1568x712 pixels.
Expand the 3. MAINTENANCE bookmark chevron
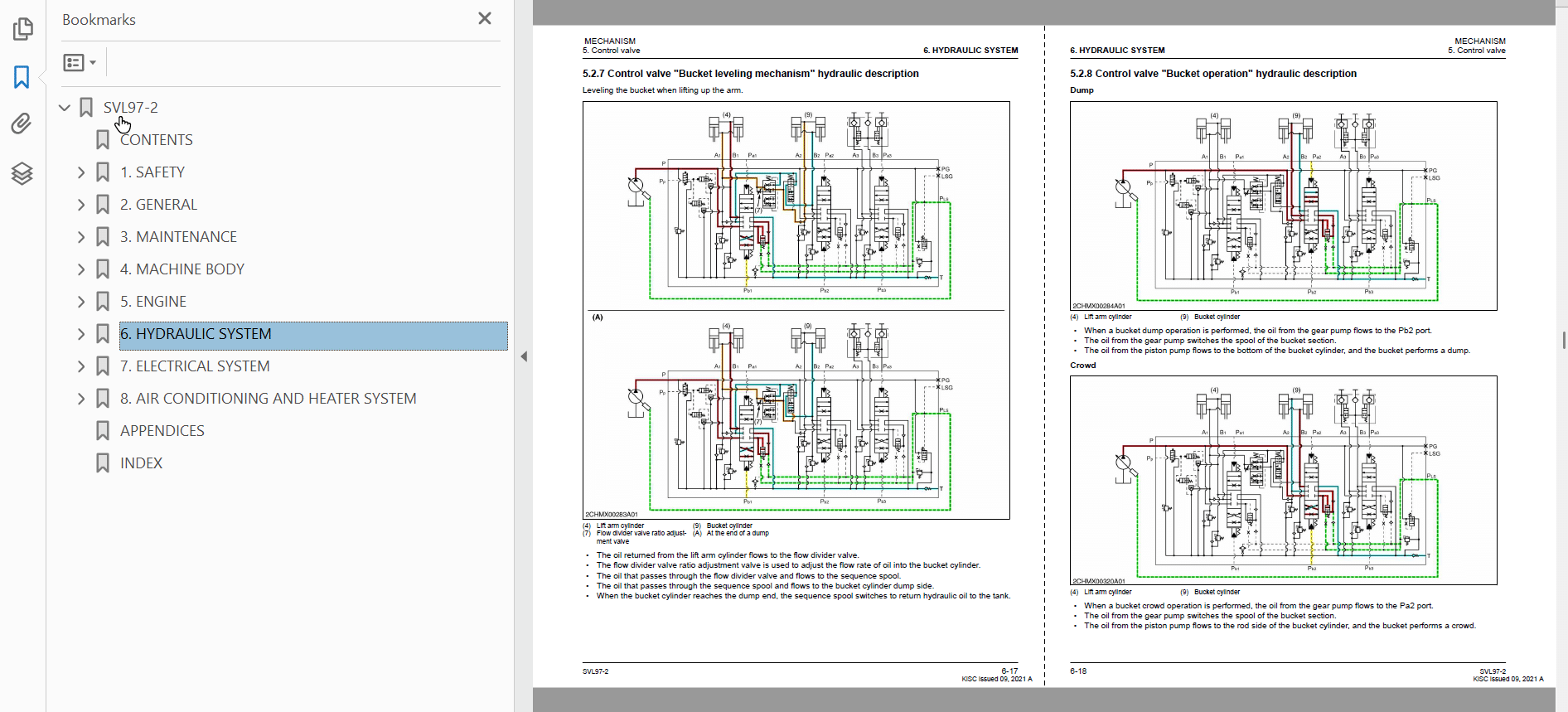[81, 237]
